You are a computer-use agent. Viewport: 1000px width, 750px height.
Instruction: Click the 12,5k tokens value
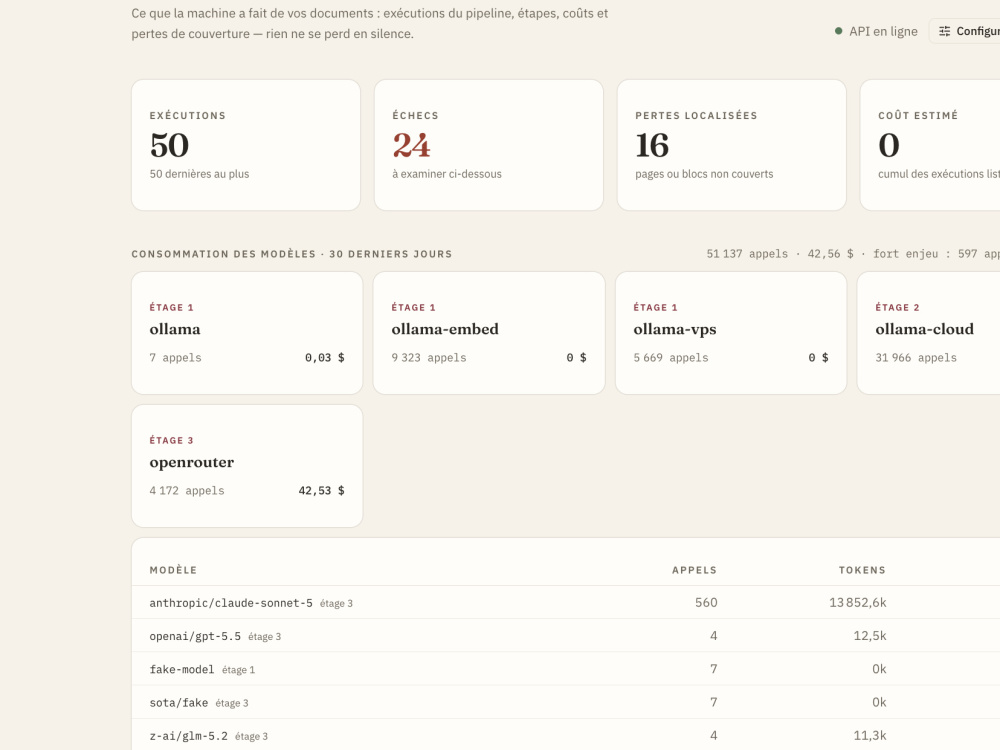tap(870, 636)
